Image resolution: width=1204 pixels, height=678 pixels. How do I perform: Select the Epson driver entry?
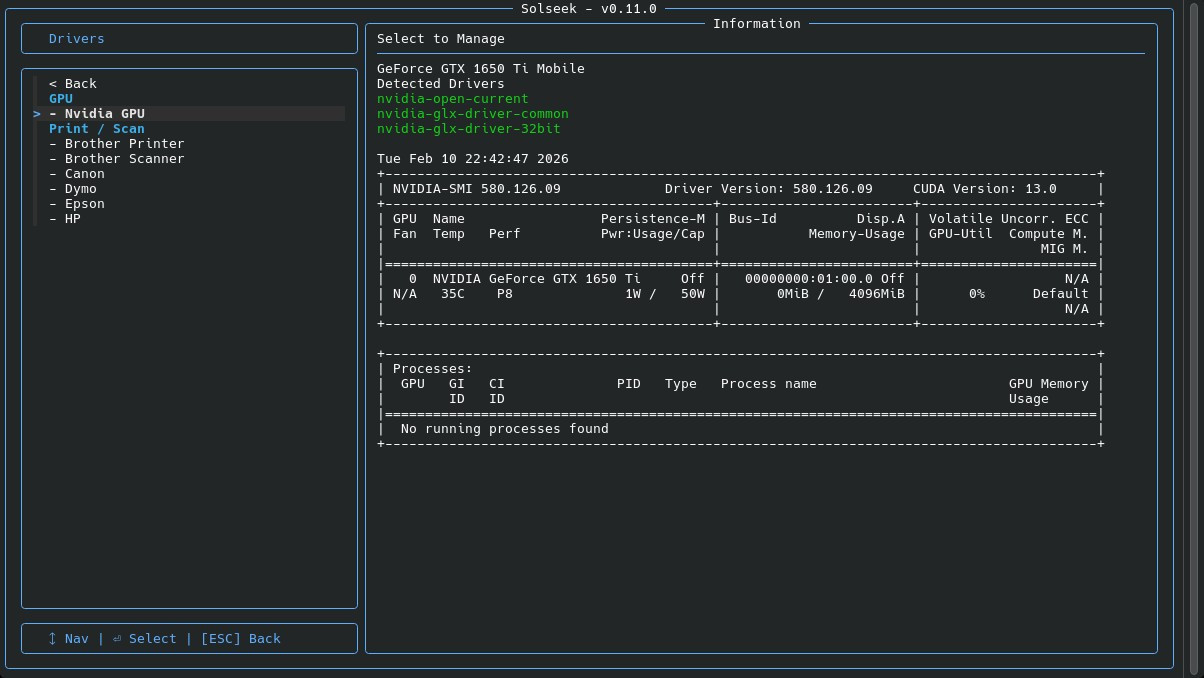coord(84,204)
